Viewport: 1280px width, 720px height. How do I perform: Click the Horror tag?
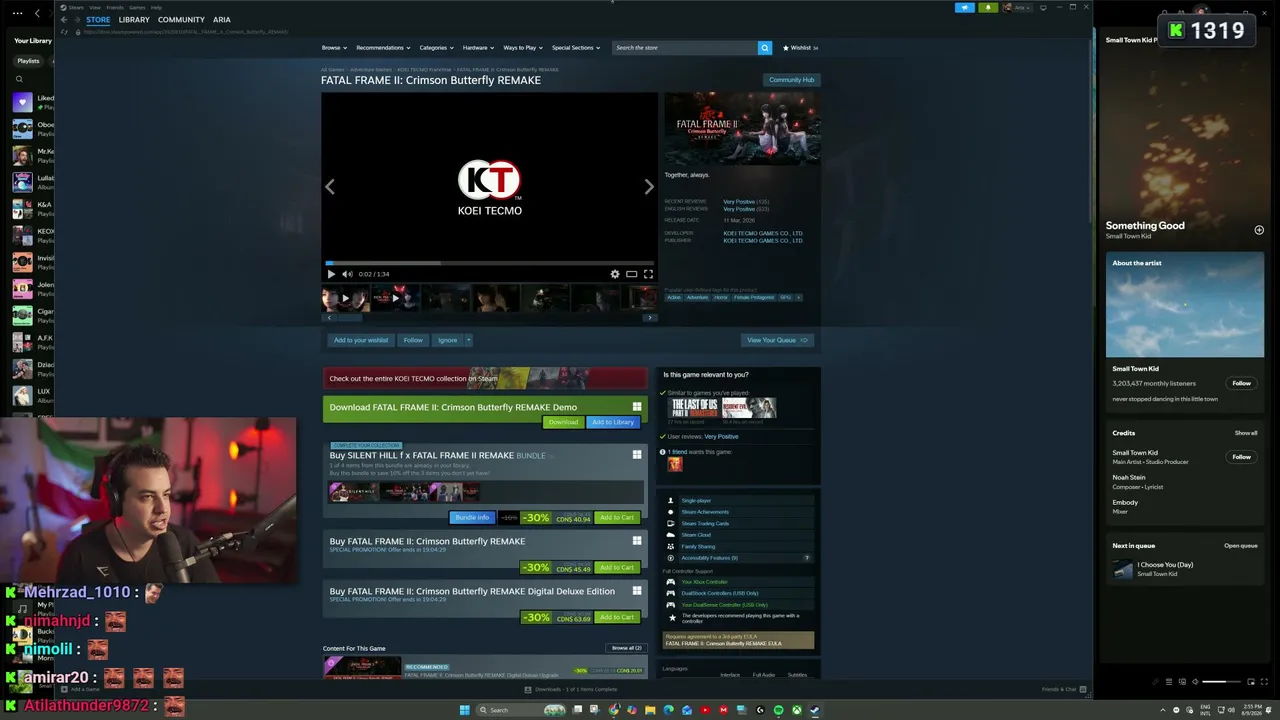click(x=720, y=297)
